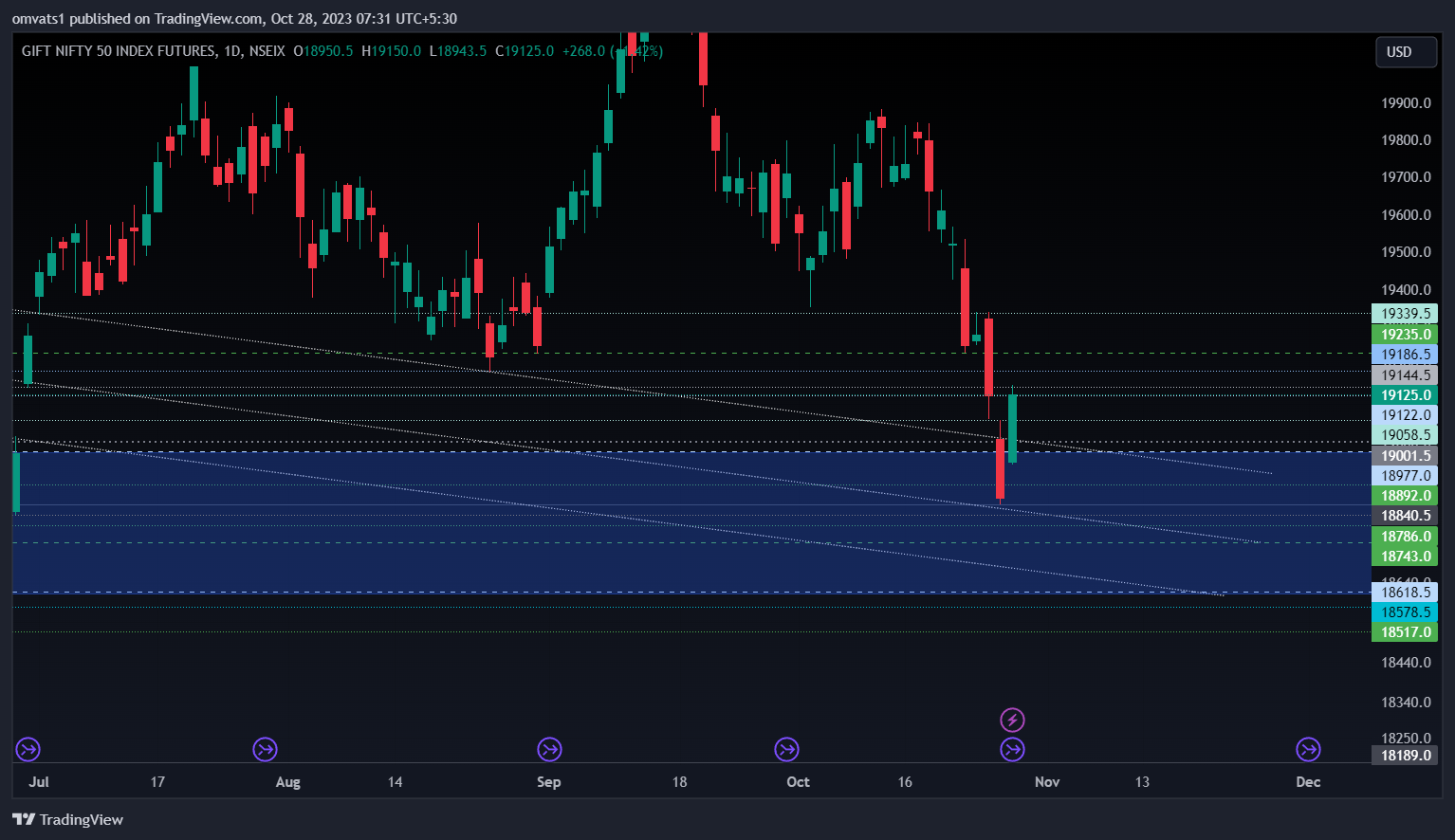
Task: Click the 18892.0 price label
Action: click(x=1405, y=496)
